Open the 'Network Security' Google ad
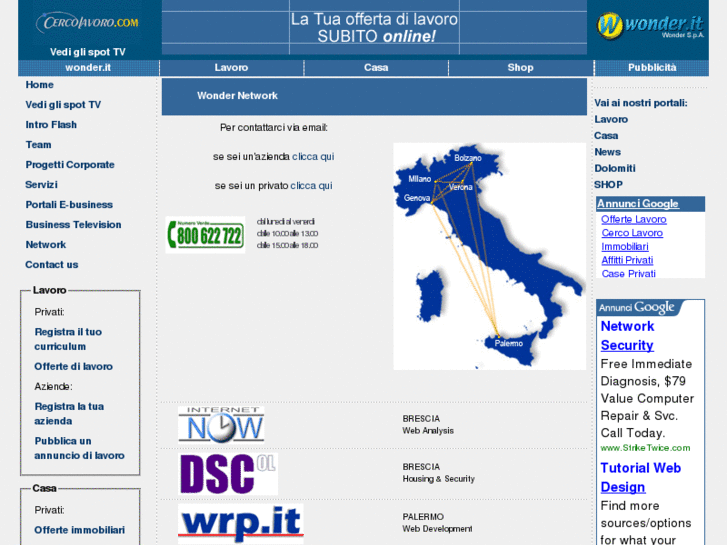The width and height of the screenshot is (727, 545). [x=627, y=336]
